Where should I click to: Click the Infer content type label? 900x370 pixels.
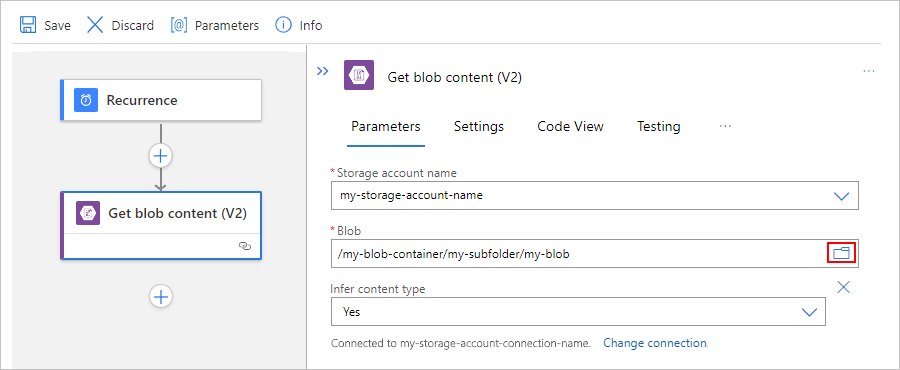(x=378, y=289)
